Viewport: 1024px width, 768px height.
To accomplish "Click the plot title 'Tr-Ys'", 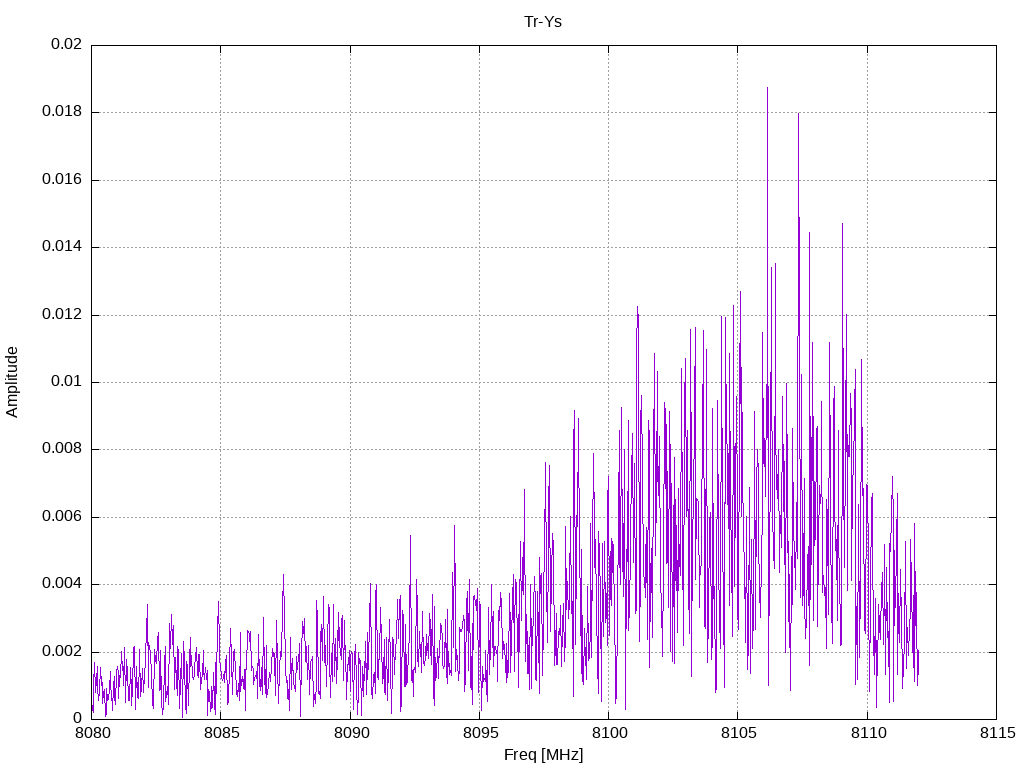I will [x=543, y=22].
